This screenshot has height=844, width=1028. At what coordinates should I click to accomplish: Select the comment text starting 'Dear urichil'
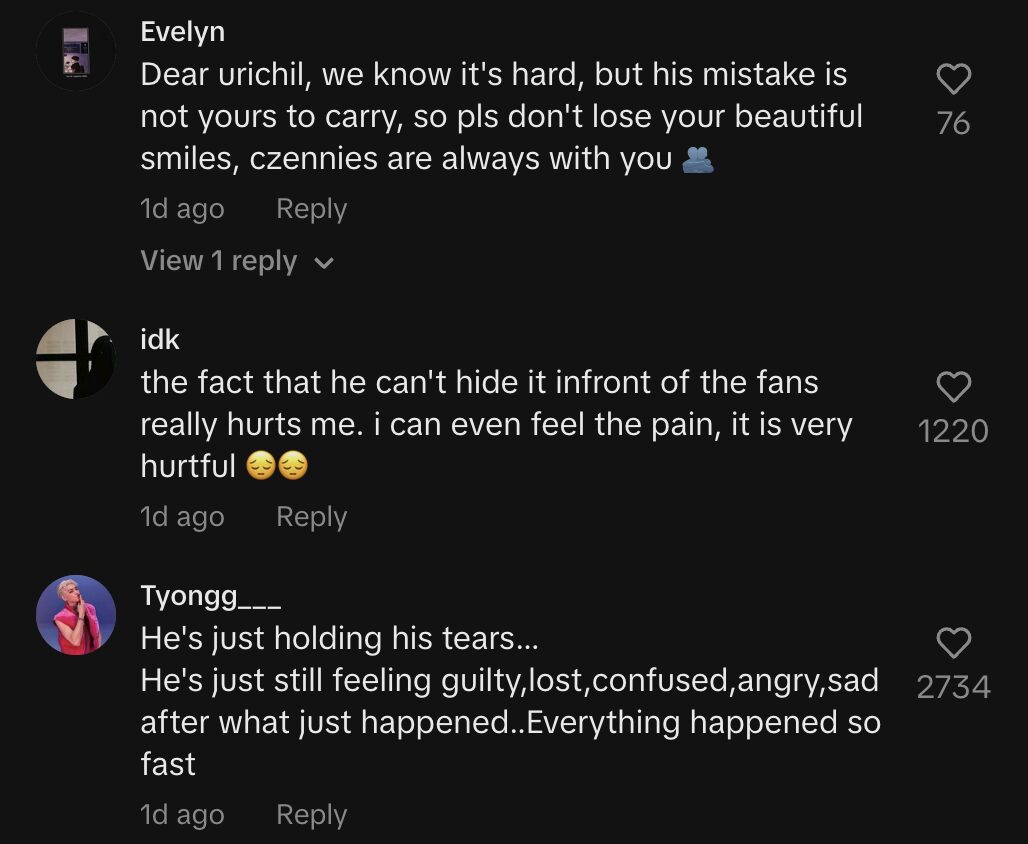(500, 117)
